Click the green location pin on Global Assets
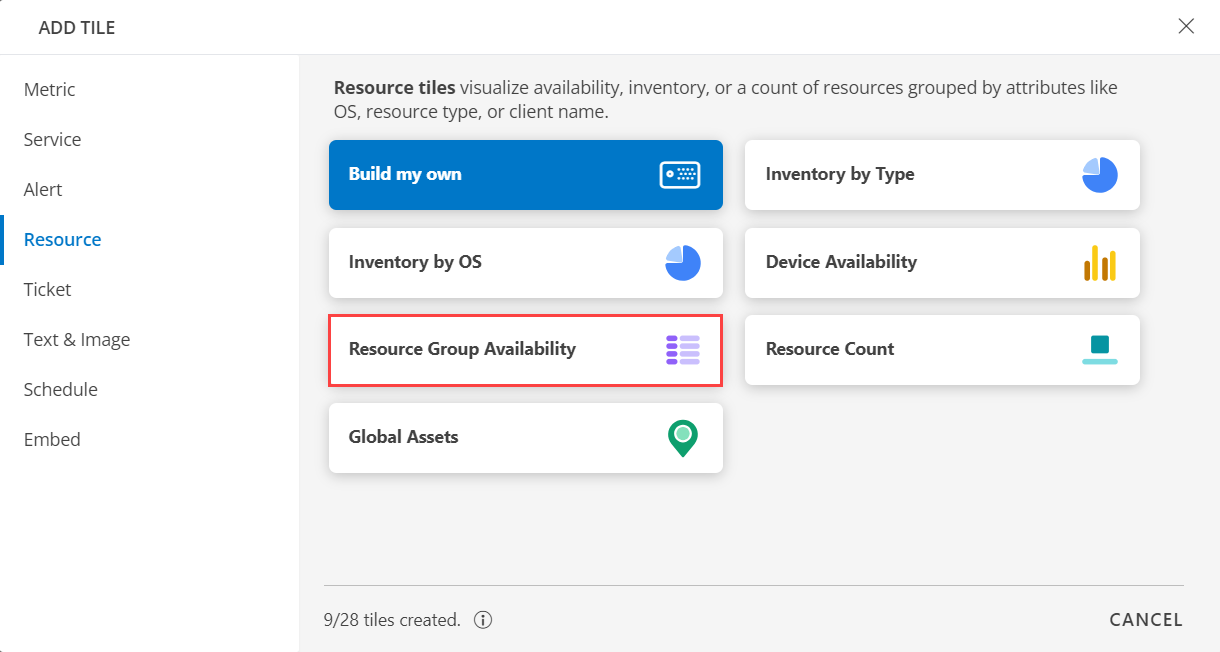 pos(683,437)
